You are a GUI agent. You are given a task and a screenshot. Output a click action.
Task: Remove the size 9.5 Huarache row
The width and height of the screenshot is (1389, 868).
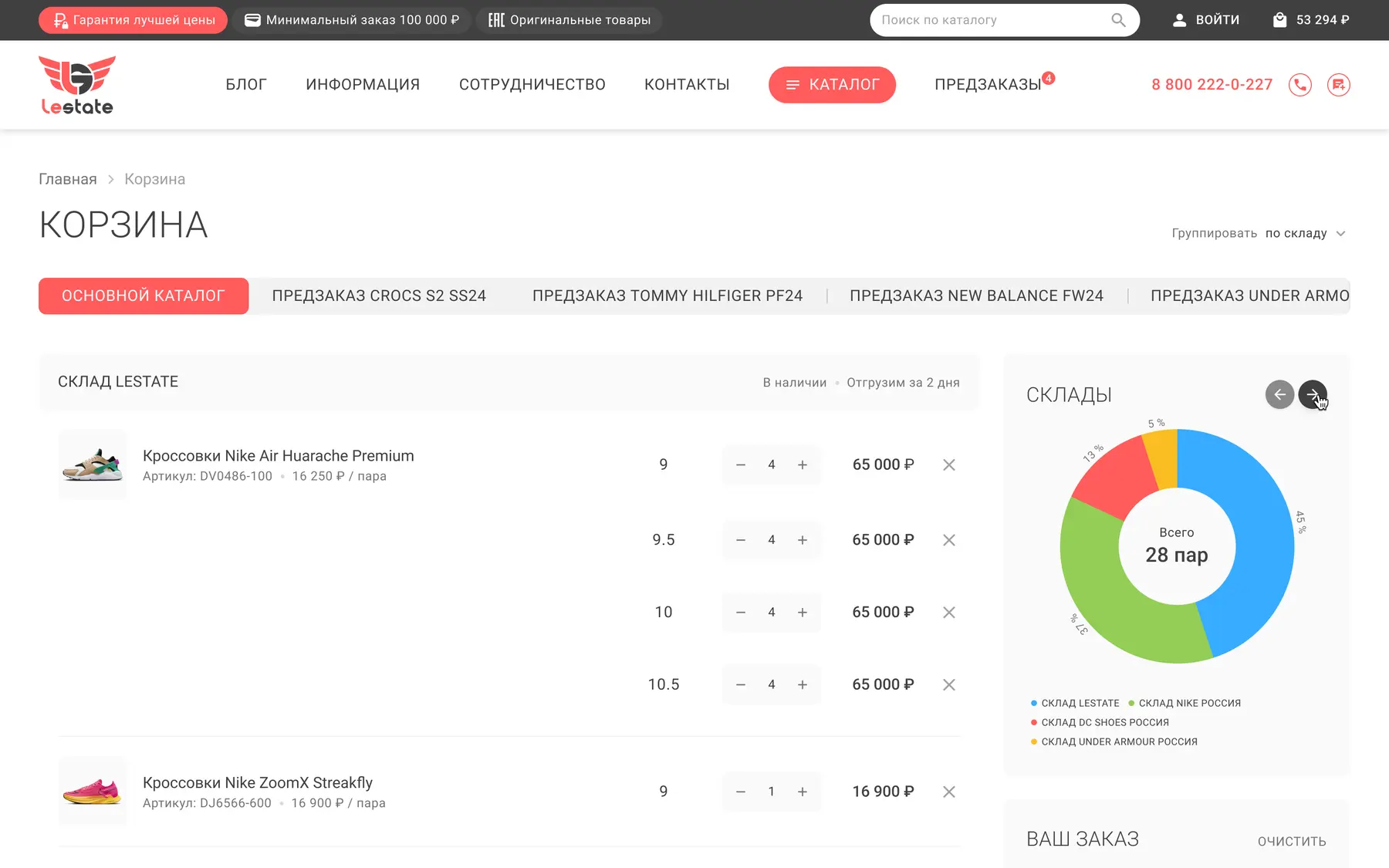point(949,540)
